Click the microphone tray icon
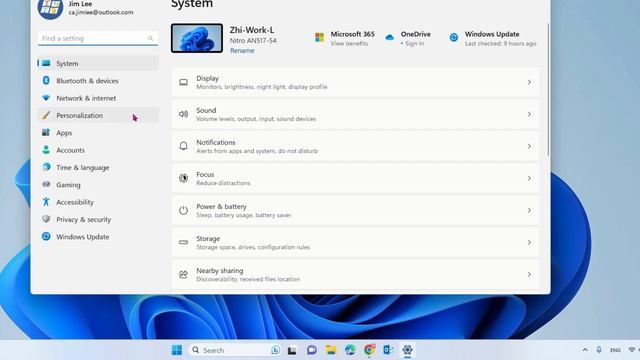Image resolution: width=640 pixels, height=360 pixels. click(599, 350)
